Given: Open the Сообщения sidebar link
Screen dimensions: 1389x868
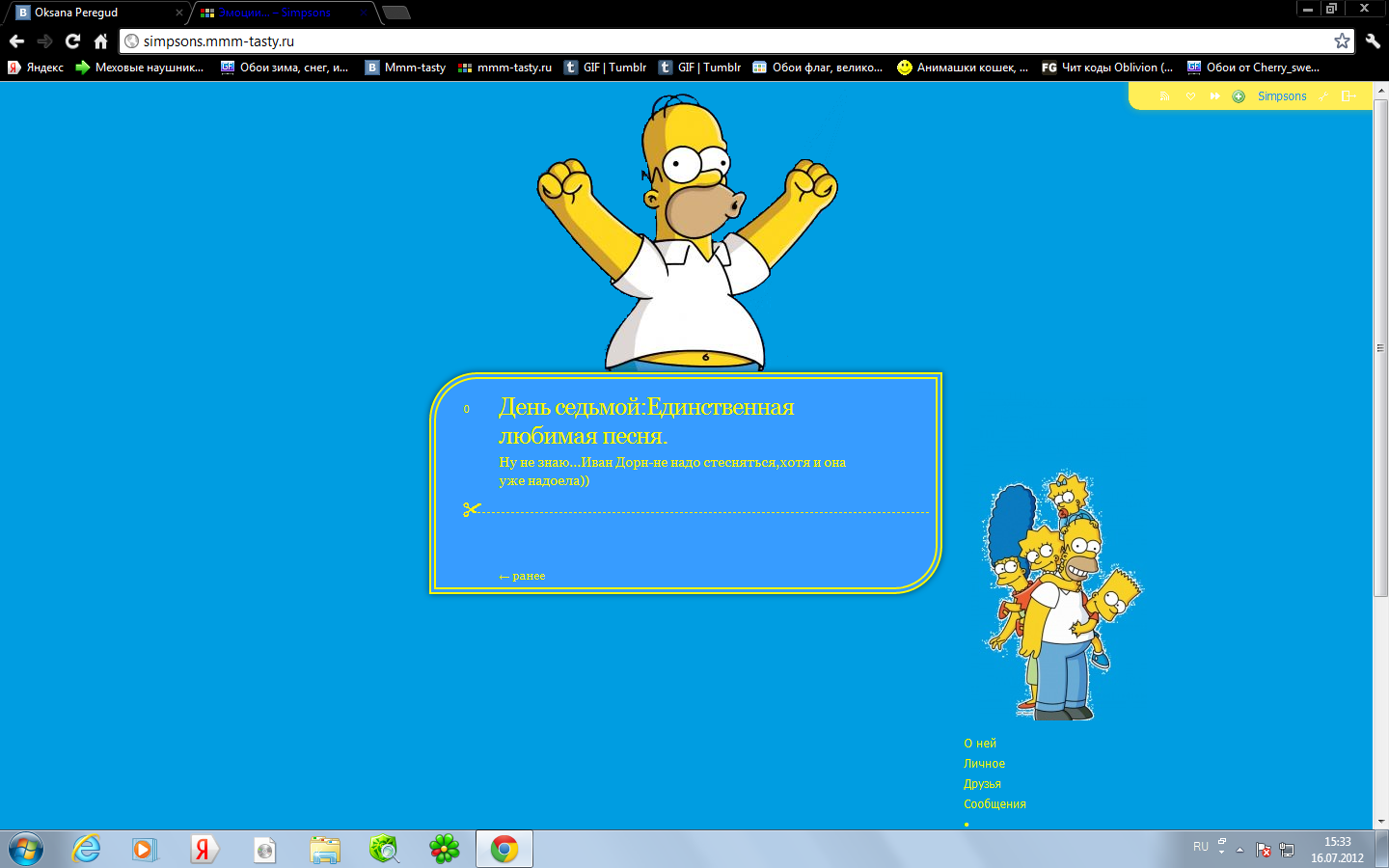Looking at the screenshot, I should 994,804.
